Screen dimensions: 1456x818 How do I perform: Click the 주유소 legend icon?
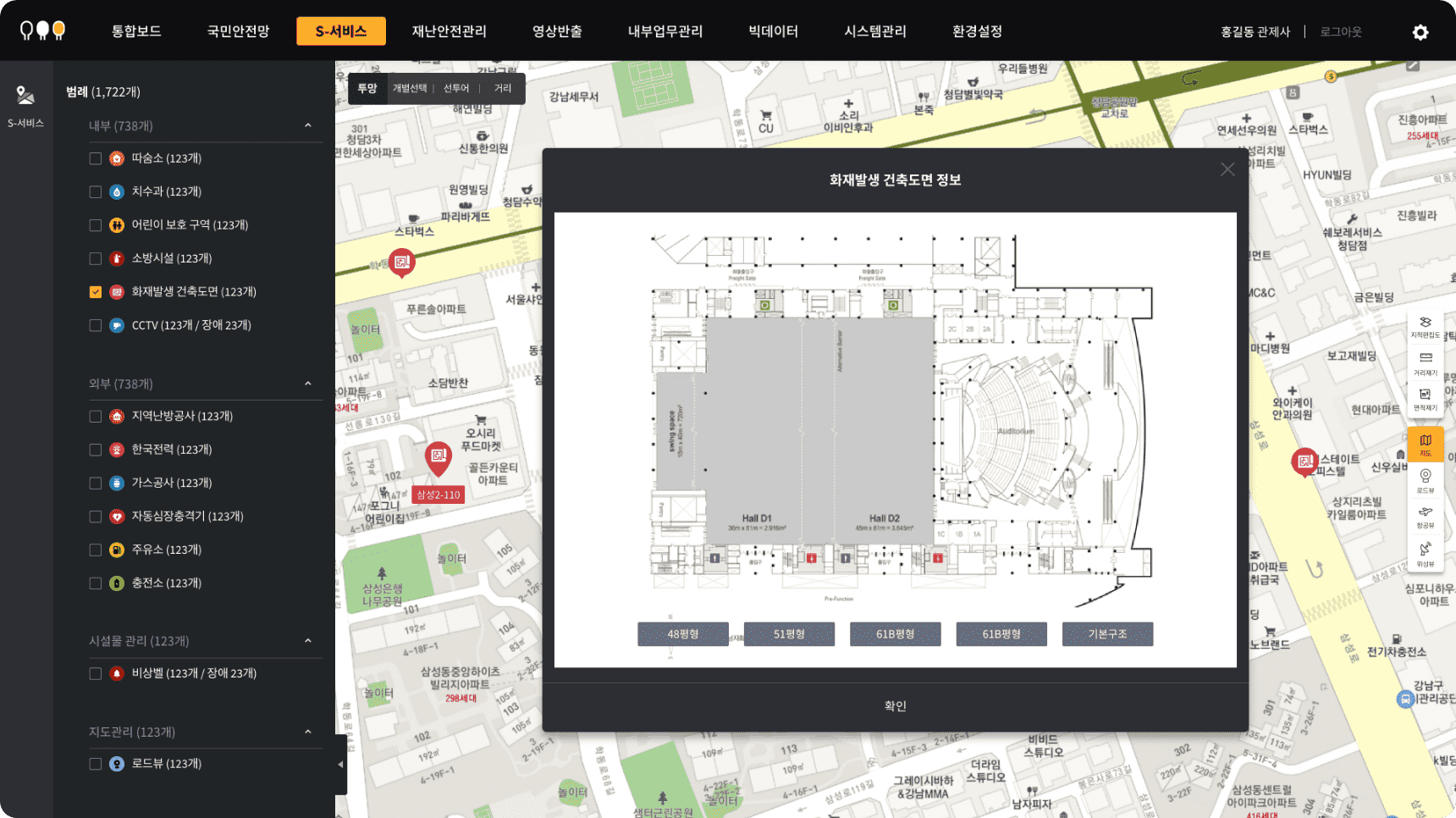coord(117,550)
